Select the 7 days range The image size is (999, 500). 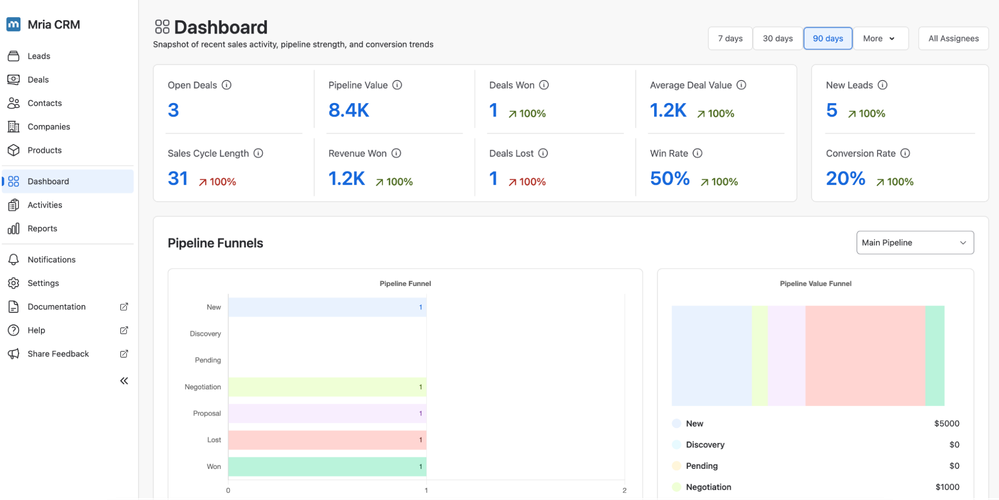(x=730, y=38)
